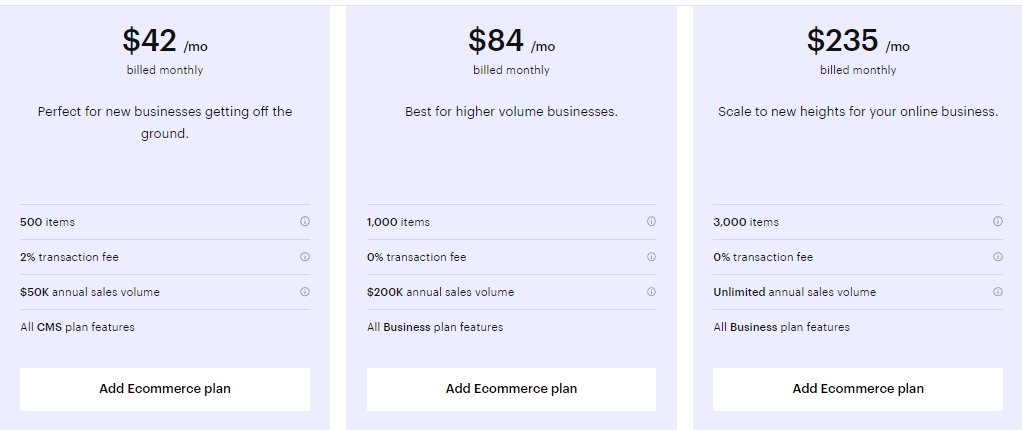Click the $42 /mo price heading

pyautogui.click(x=165, y=41)
